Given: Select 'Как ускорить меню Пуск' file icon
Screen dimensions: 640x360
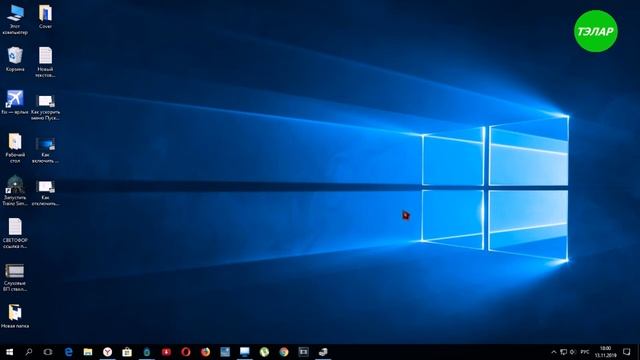Looking at the screenshot, I should 45,107.
